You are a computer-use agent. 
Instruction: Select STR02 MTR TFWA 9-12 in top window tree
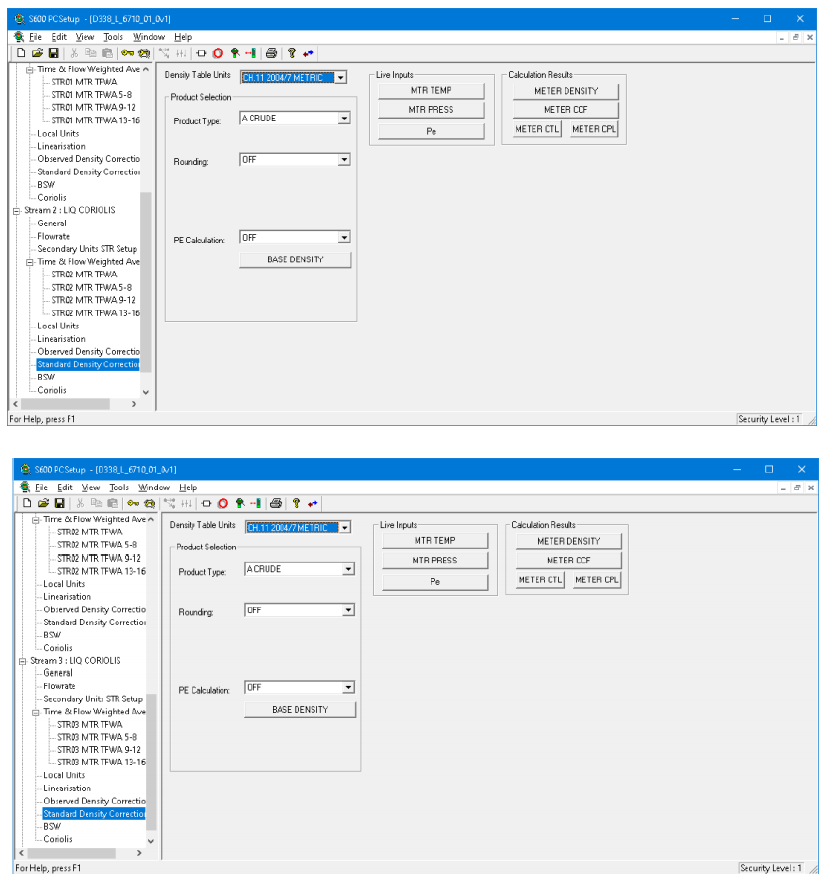tap(93, 300)
